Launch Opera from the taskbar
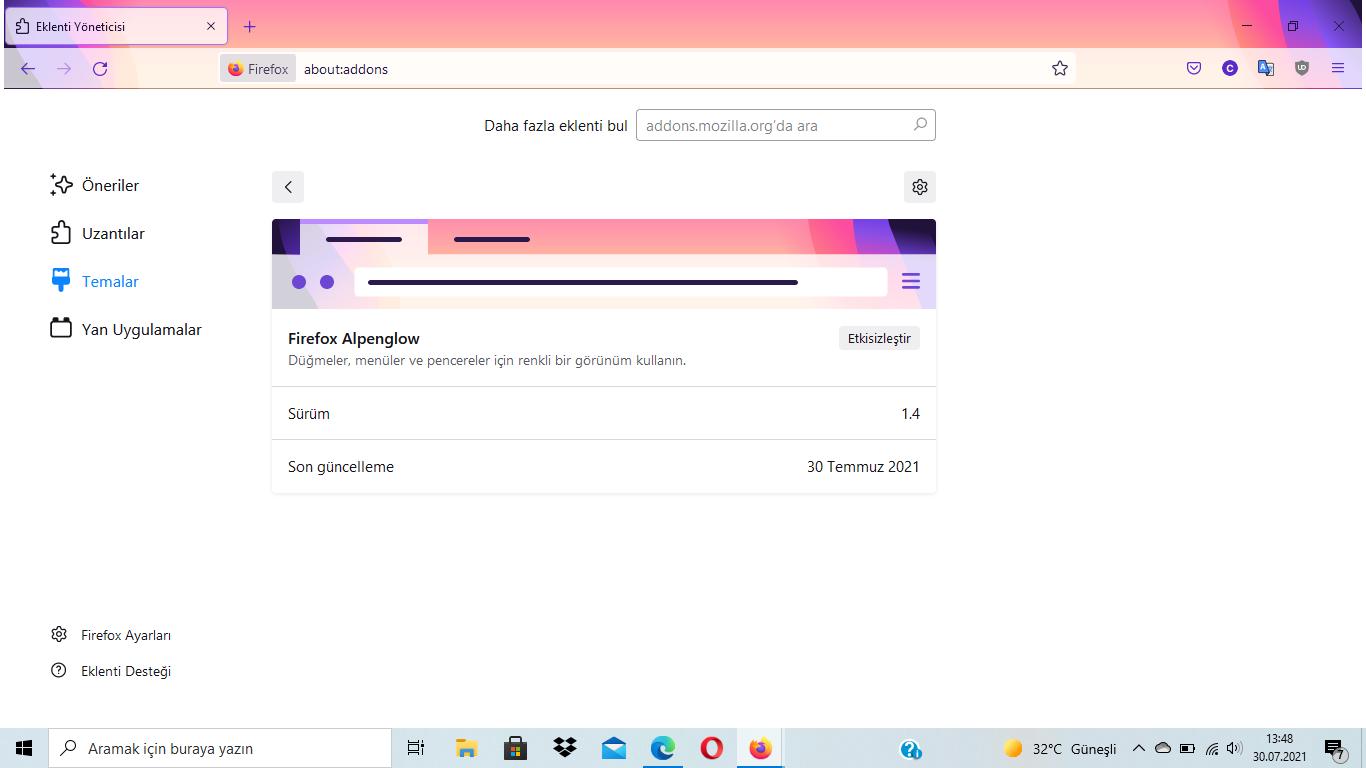The width and height of the screenshot is (1366, 768). pyautogui.click(x=712, y=748)
